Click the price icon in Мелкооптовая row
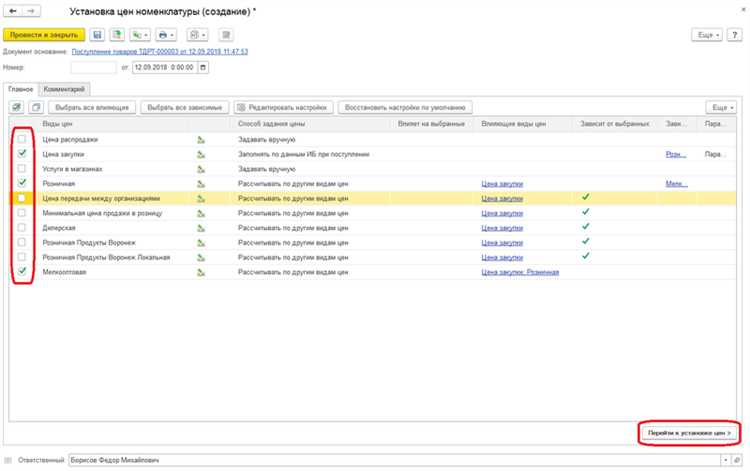This screenshot has height=471, width=750. pos(201,273)
